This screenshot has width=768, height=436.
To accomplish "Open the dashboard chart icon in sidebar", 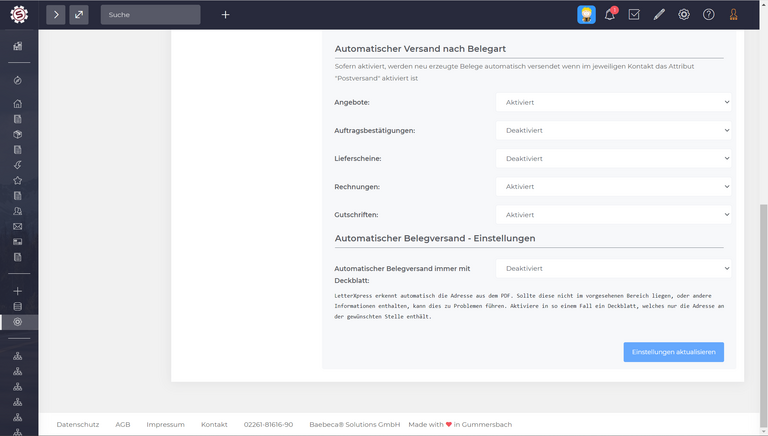I will [18, 46].
